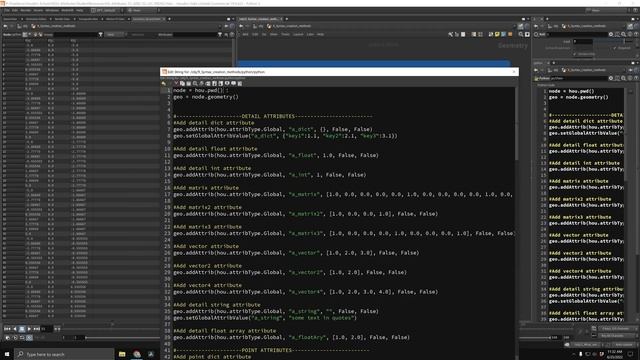This screenshot has height=360, width=640.
Task: Click the yellow sticky note icon
Action: [x=497, y=35]
